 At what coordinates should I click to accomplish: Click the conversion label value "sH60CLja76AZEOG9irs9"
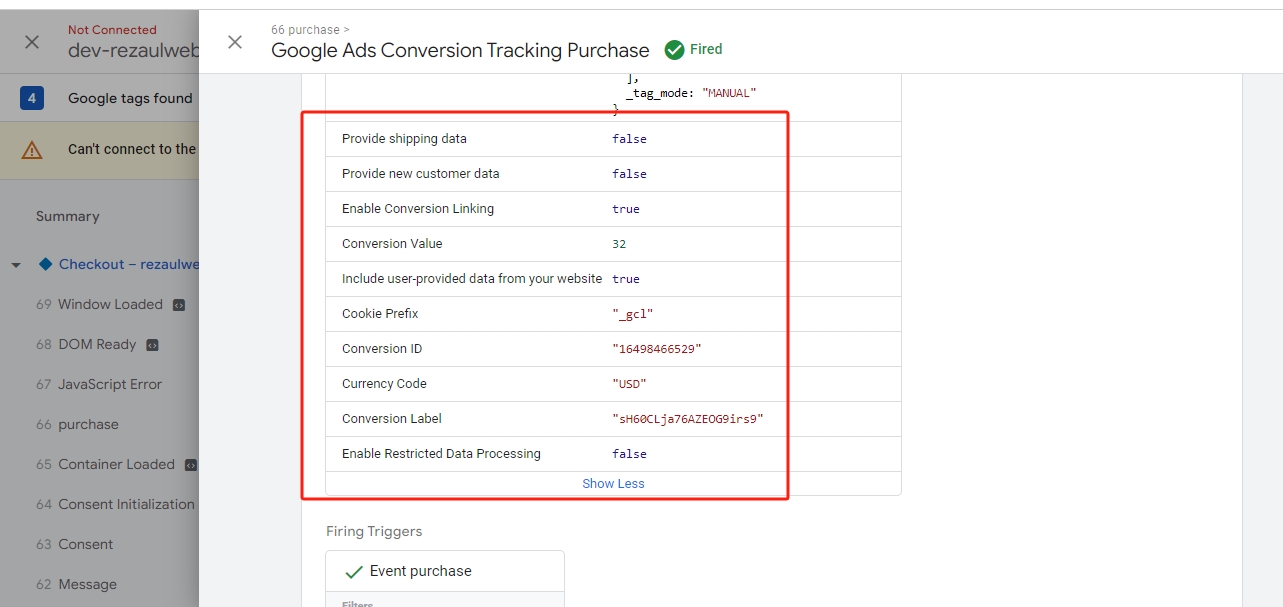[x=688, y=419]
